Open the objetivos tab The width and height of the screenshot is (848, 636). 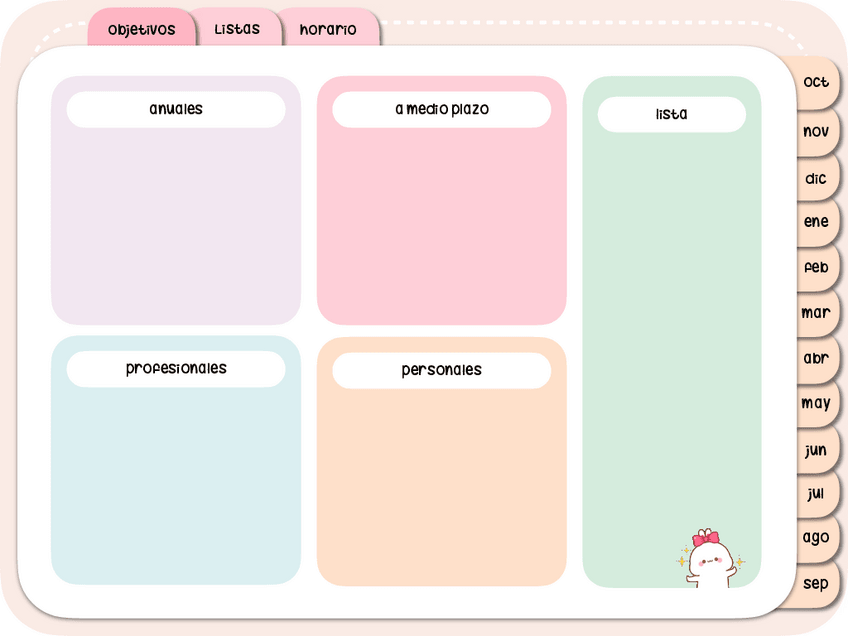point(142,28)
